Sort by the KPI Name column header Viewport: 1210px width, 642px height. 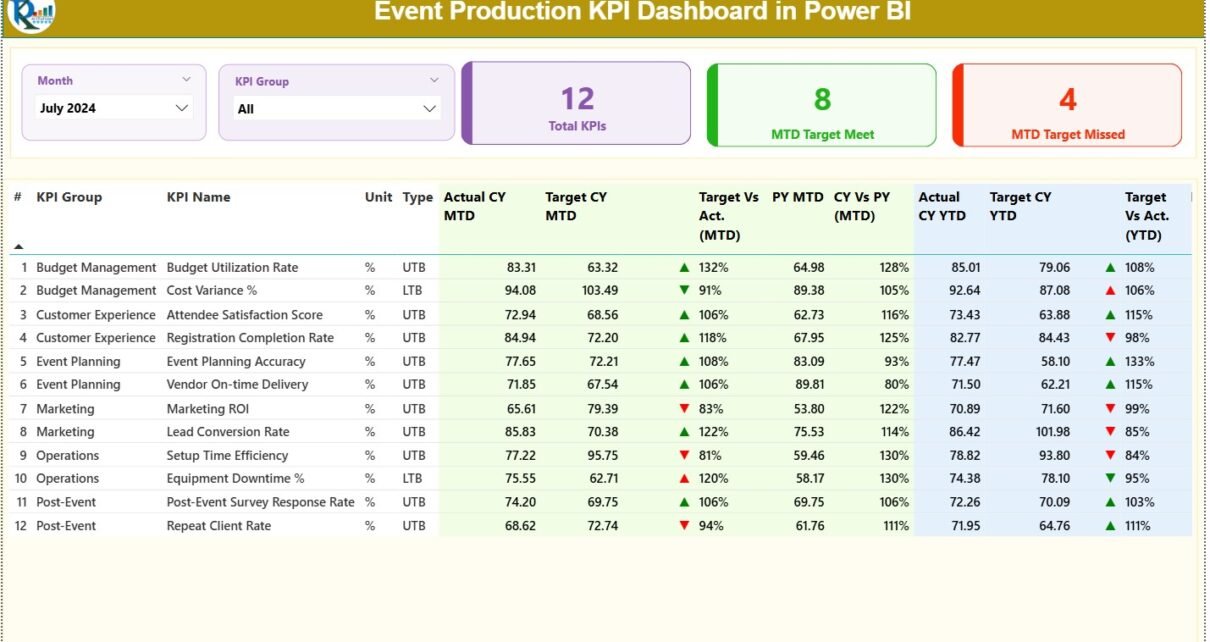[198, 197]
